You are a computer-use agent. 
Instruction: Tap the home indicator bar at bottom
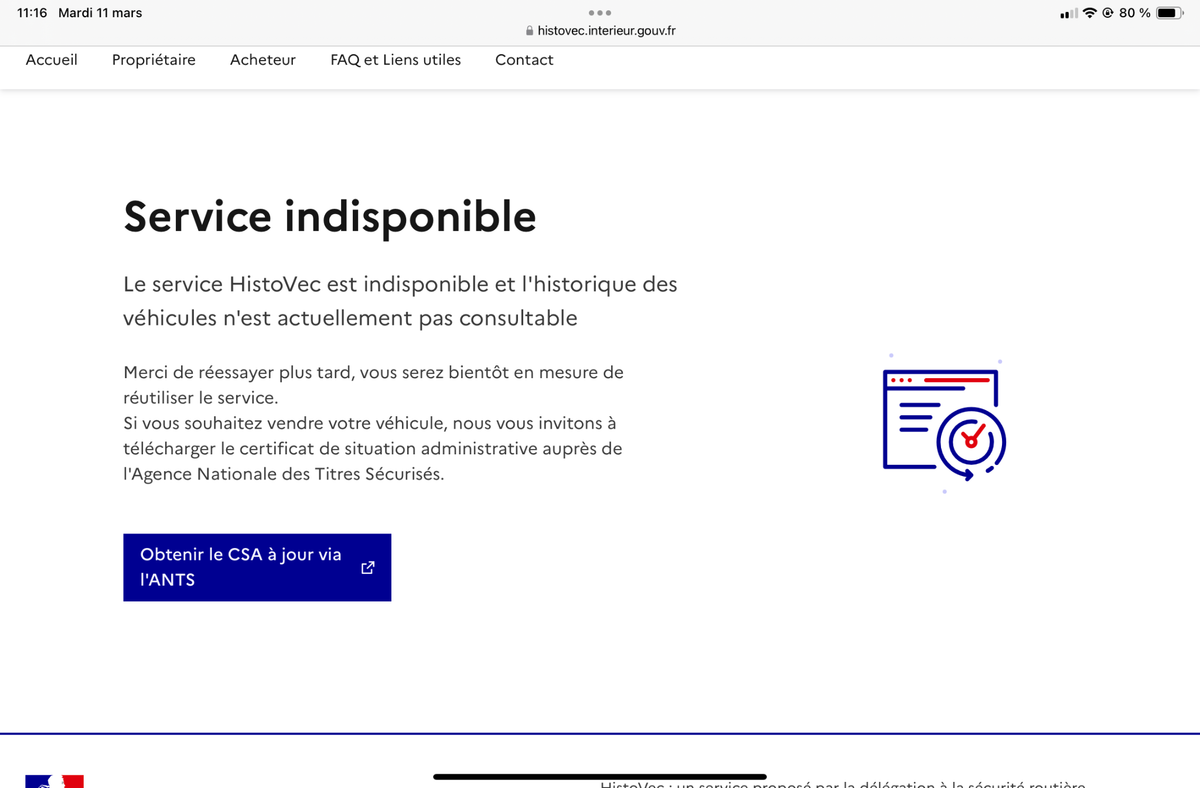(x=600, y=776)
